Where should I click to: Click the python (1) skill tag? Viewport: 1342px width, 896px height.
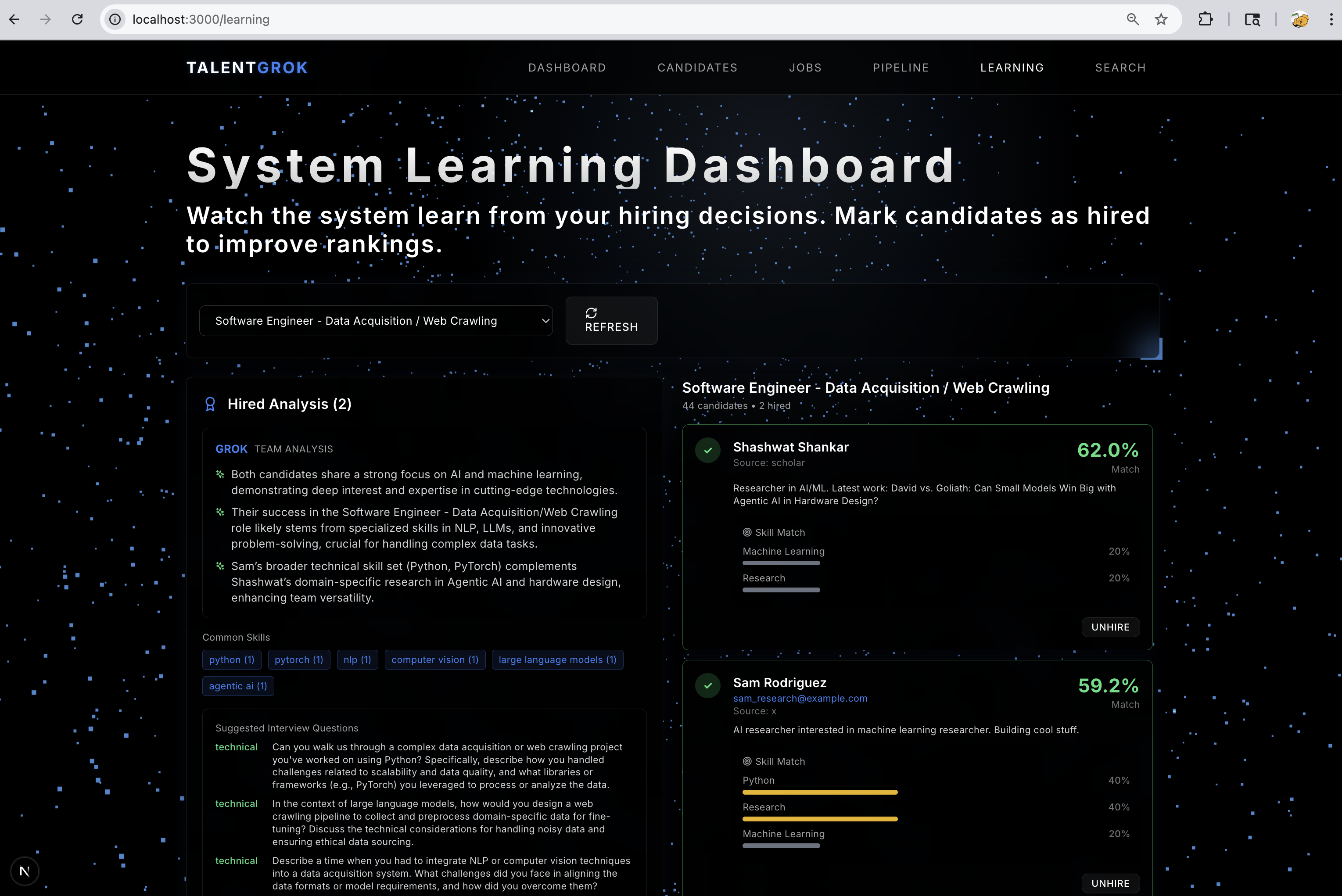pyautogui.click(x=231, y=659)
